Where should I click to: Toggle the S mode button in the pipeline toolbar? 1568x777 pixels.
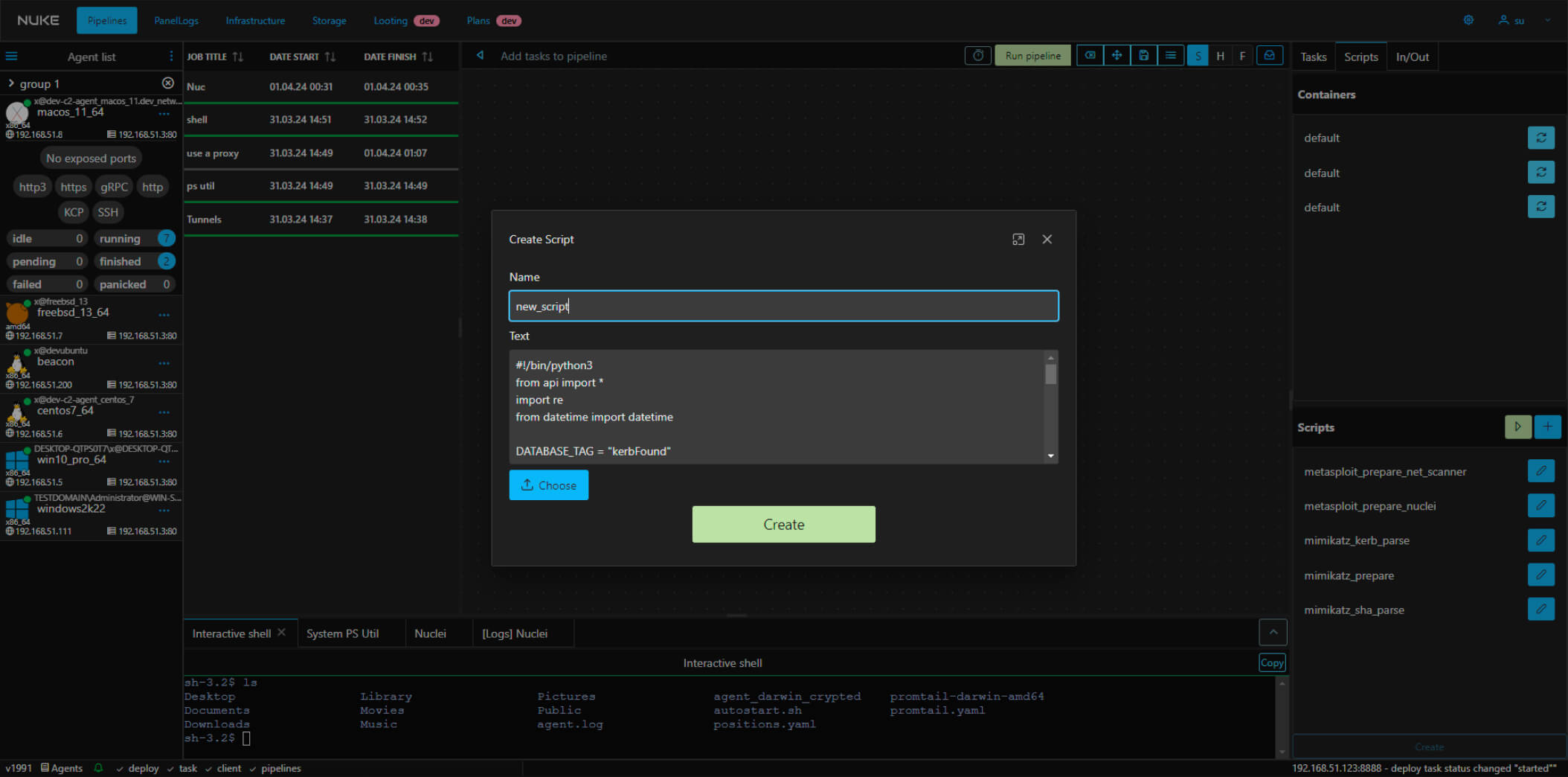(1198, 56)
